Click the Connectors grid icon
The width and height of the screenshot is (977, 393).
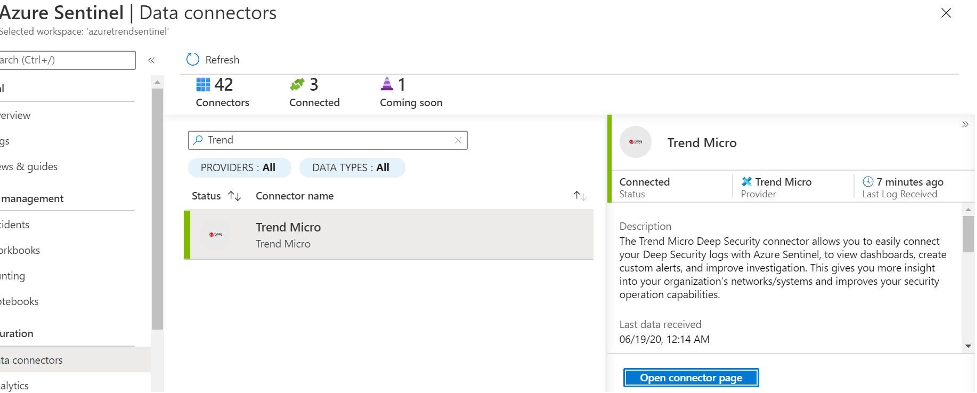[x=203, y=84]
